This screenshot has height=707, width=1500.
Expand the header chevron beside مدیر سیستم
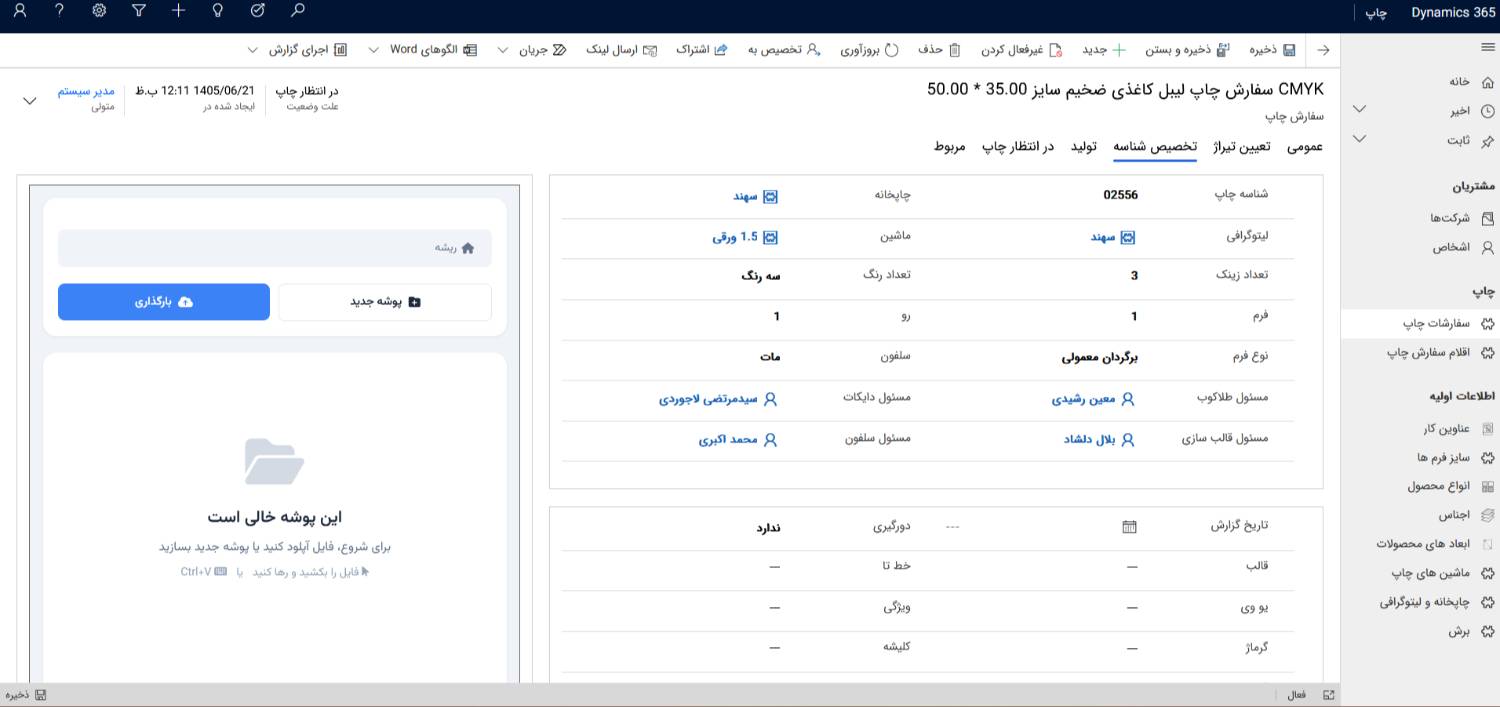click(x=29, y=99)
